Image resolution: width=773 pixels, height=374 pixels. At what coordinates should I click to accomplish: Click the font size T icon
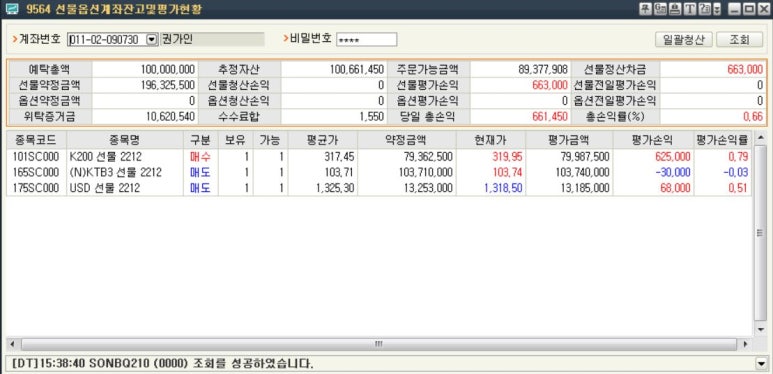tap(690, 9)
